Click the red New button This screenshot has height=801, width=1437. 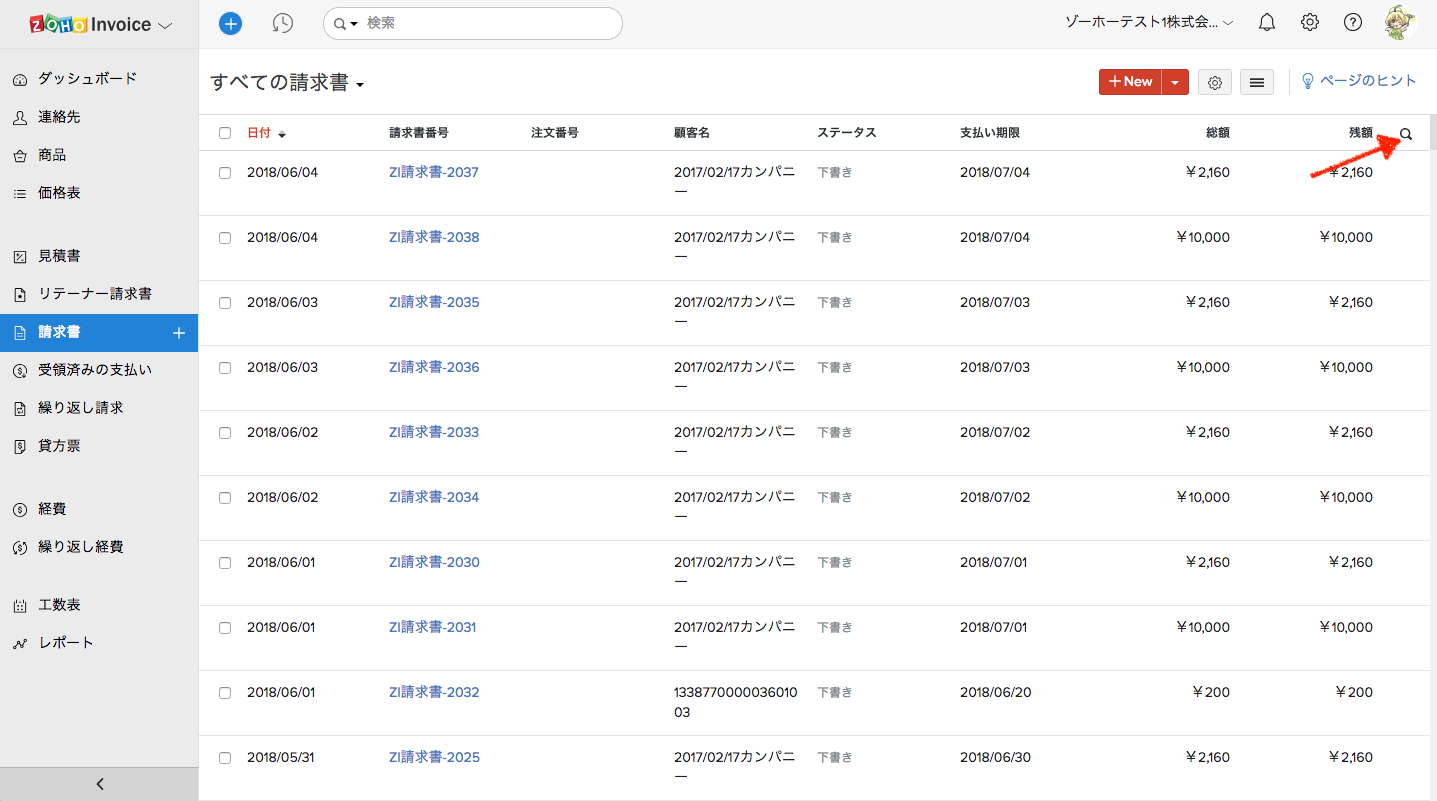pos(1130,82)
